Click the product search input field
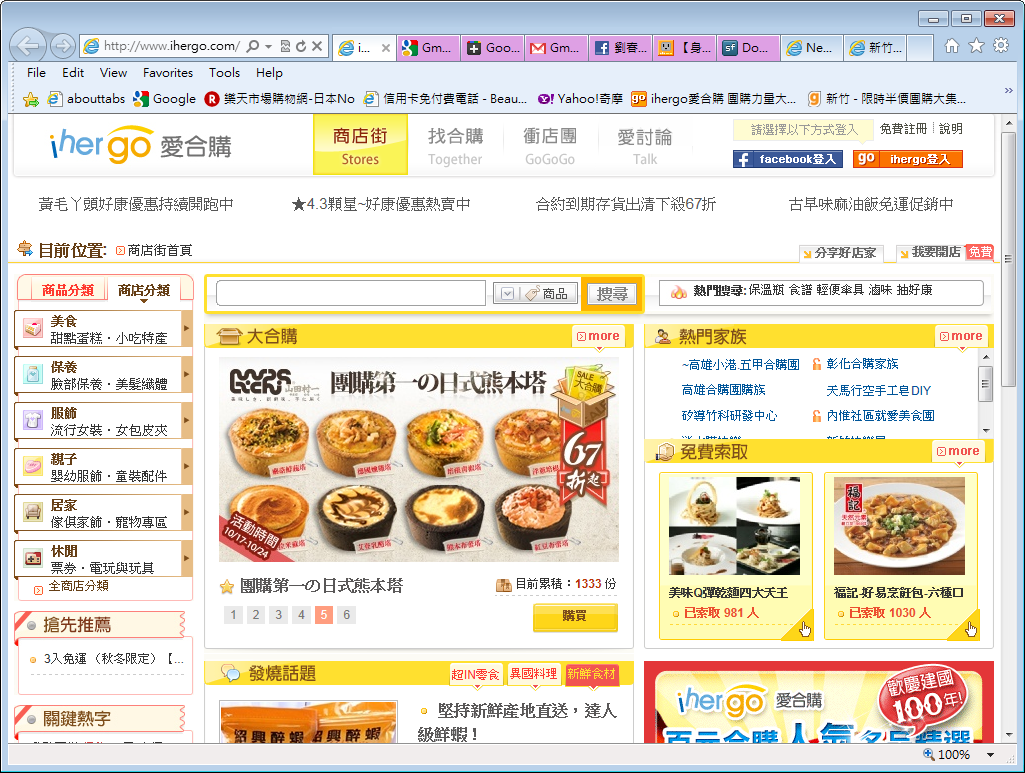This screenshot has height=773, width=1025. point(351,293)
